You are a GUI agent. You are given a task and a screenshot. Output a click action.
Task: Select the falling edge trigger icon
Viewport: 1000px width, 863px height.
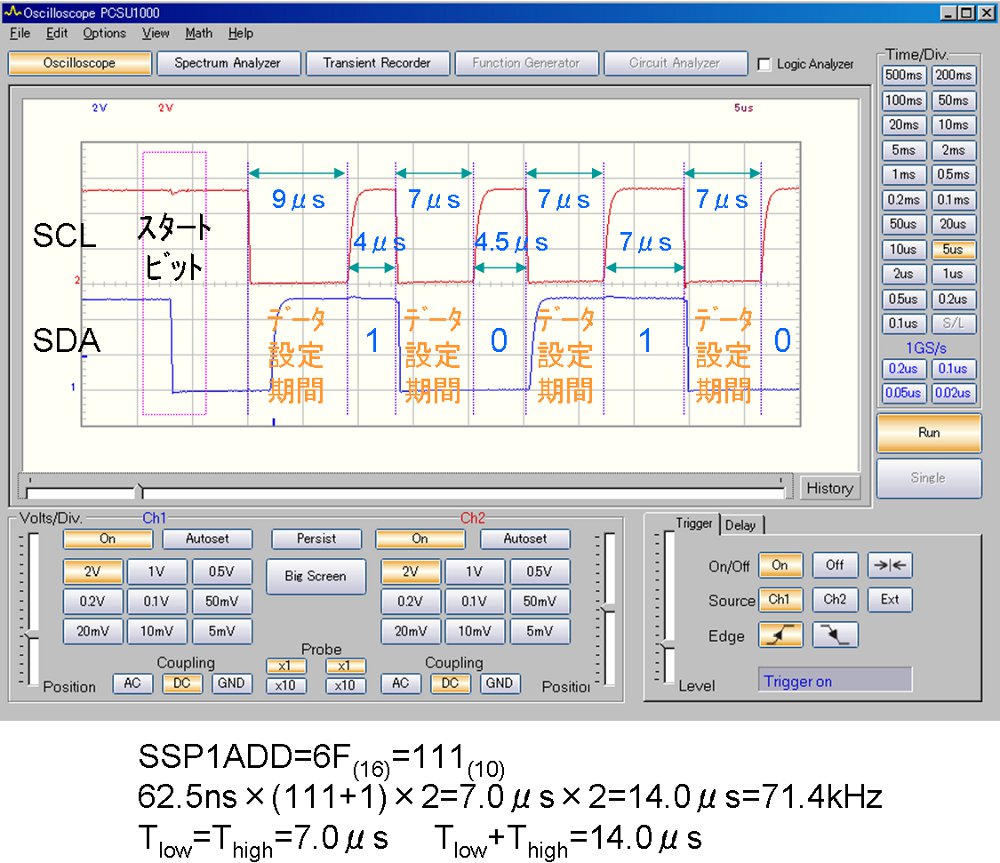click(x=835, y=635)
